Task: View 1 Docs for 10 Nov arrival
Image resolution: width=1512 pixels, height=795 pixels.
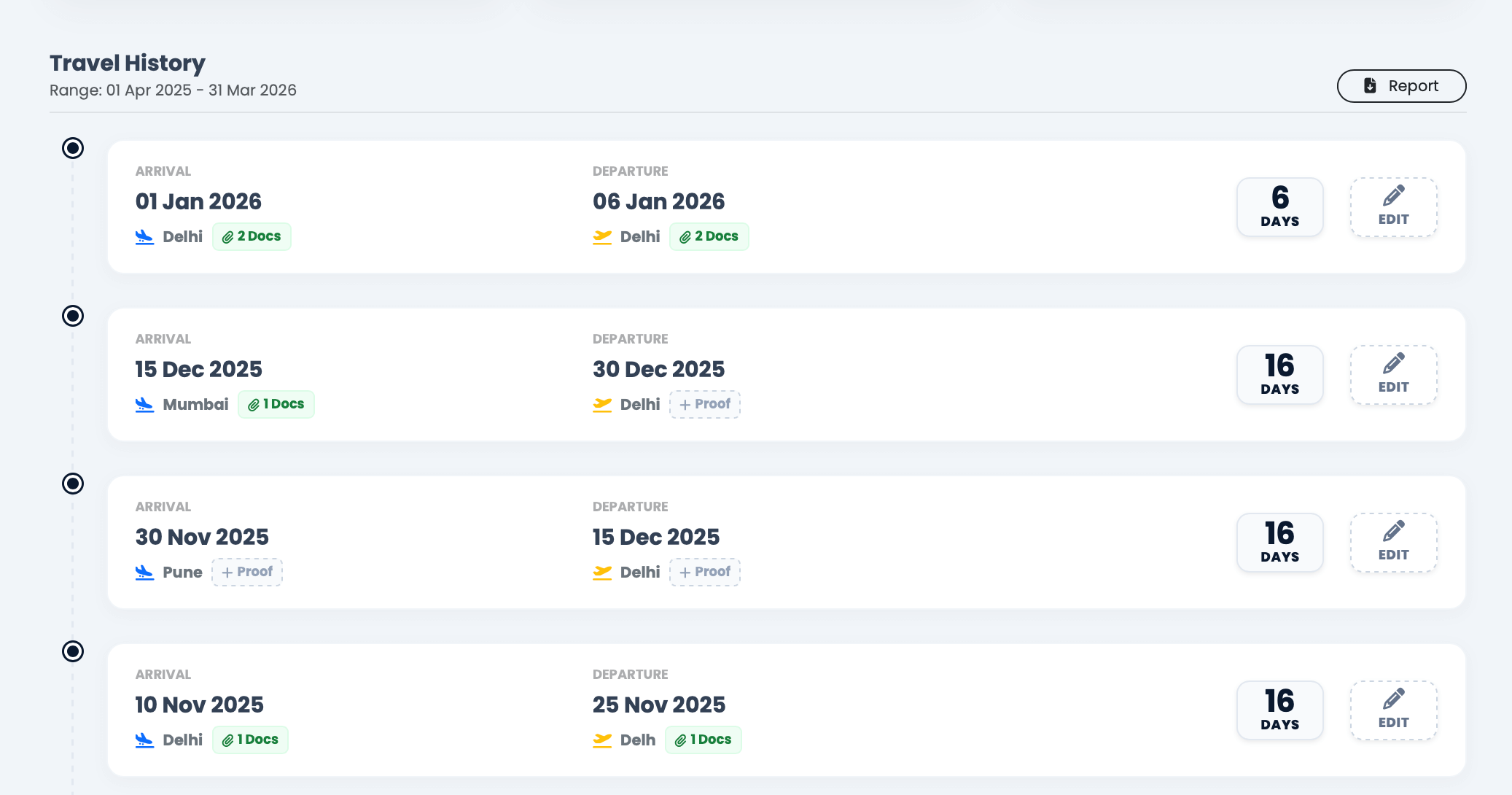Action: (x=250, y=740)
